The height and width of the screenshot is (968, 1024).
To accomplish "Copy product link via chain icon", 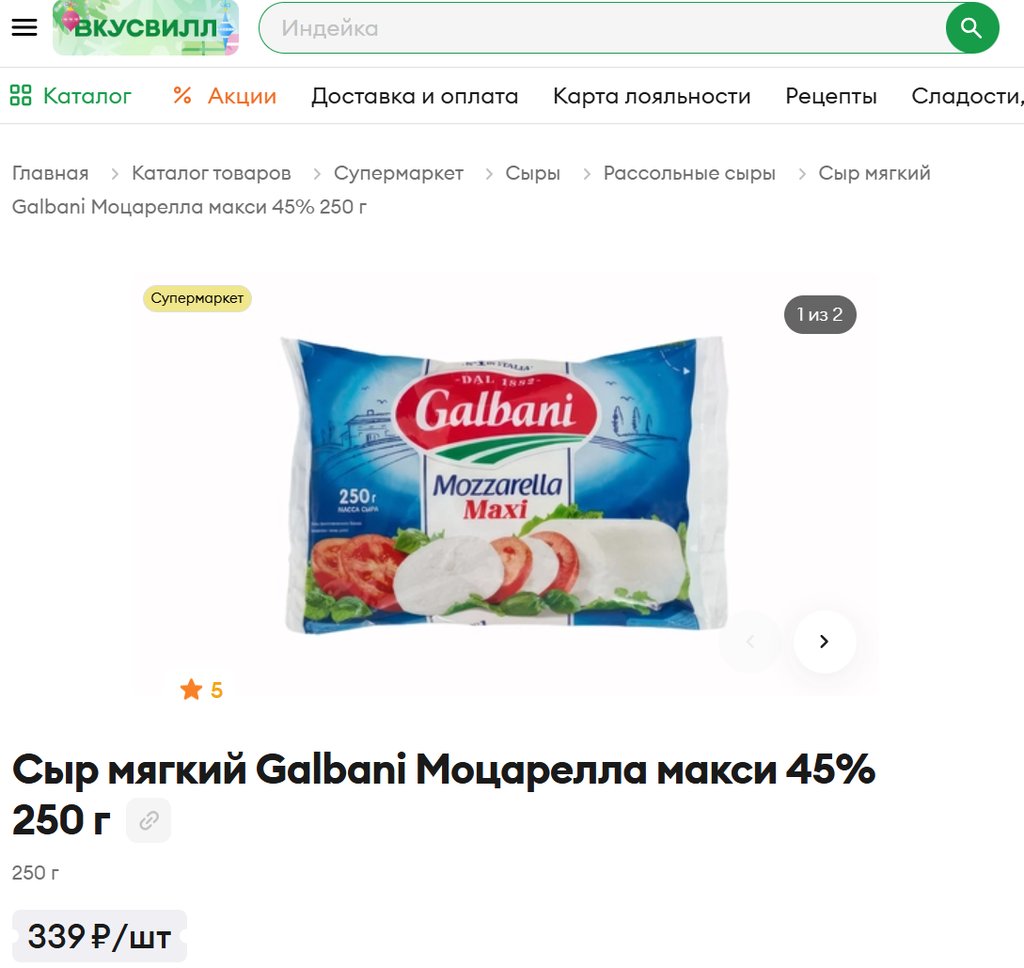I will [x=149, y=820].
